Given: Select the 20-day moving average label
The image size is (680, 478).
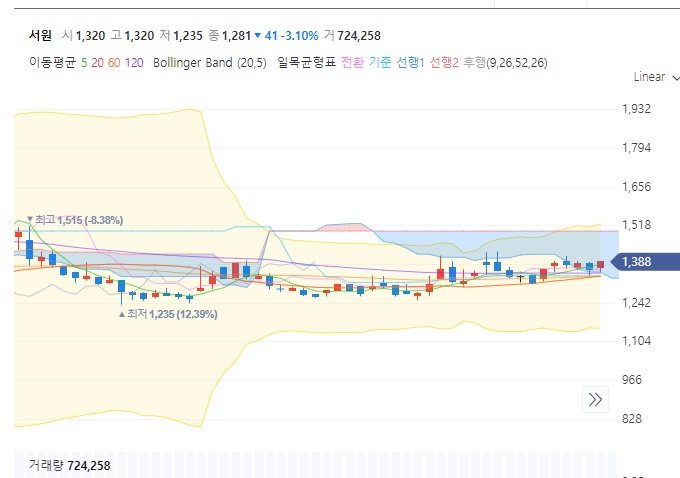Looking at the screenshot, I should 97,63.
